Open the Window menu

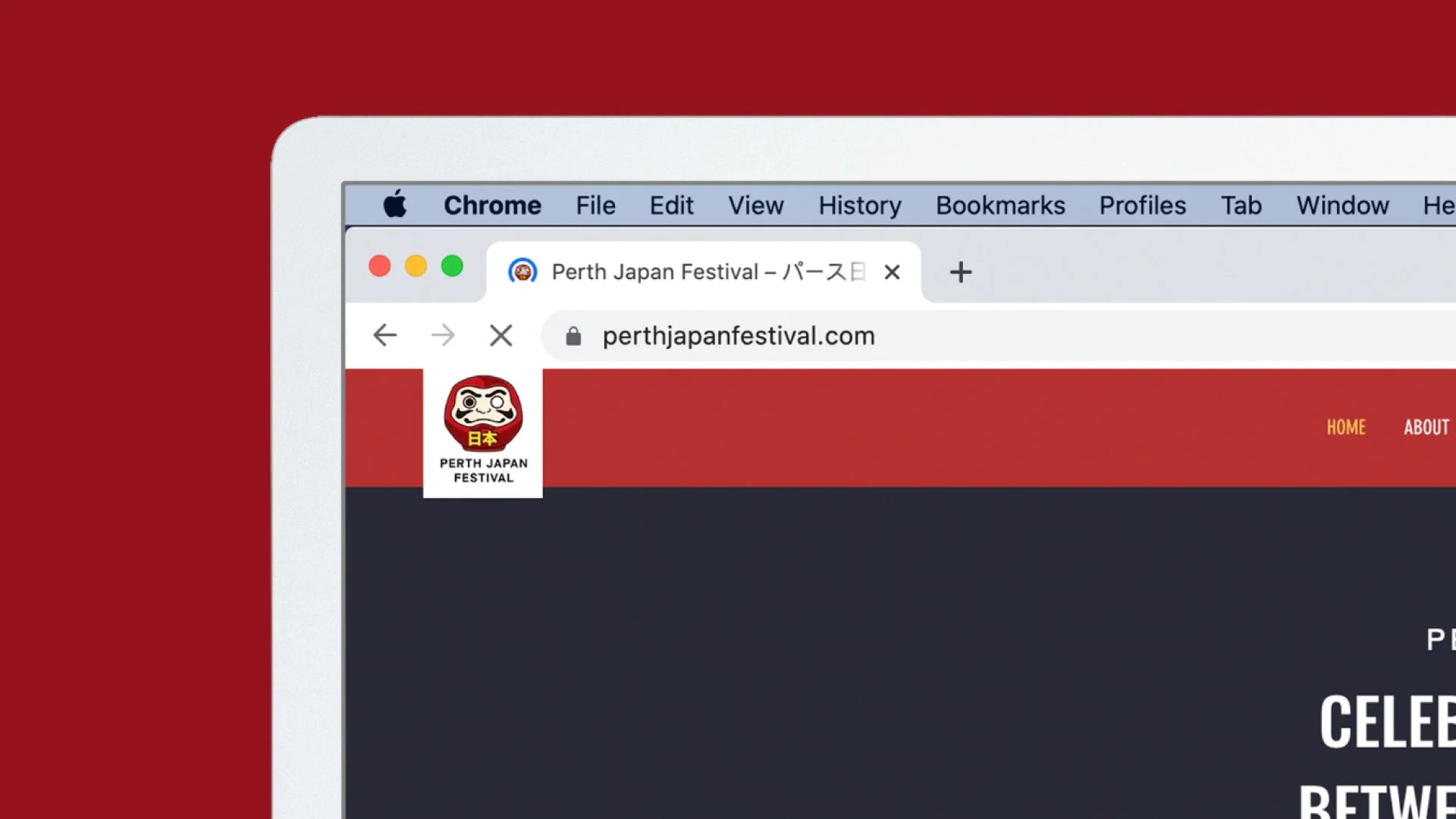[x=1342, y=205]
